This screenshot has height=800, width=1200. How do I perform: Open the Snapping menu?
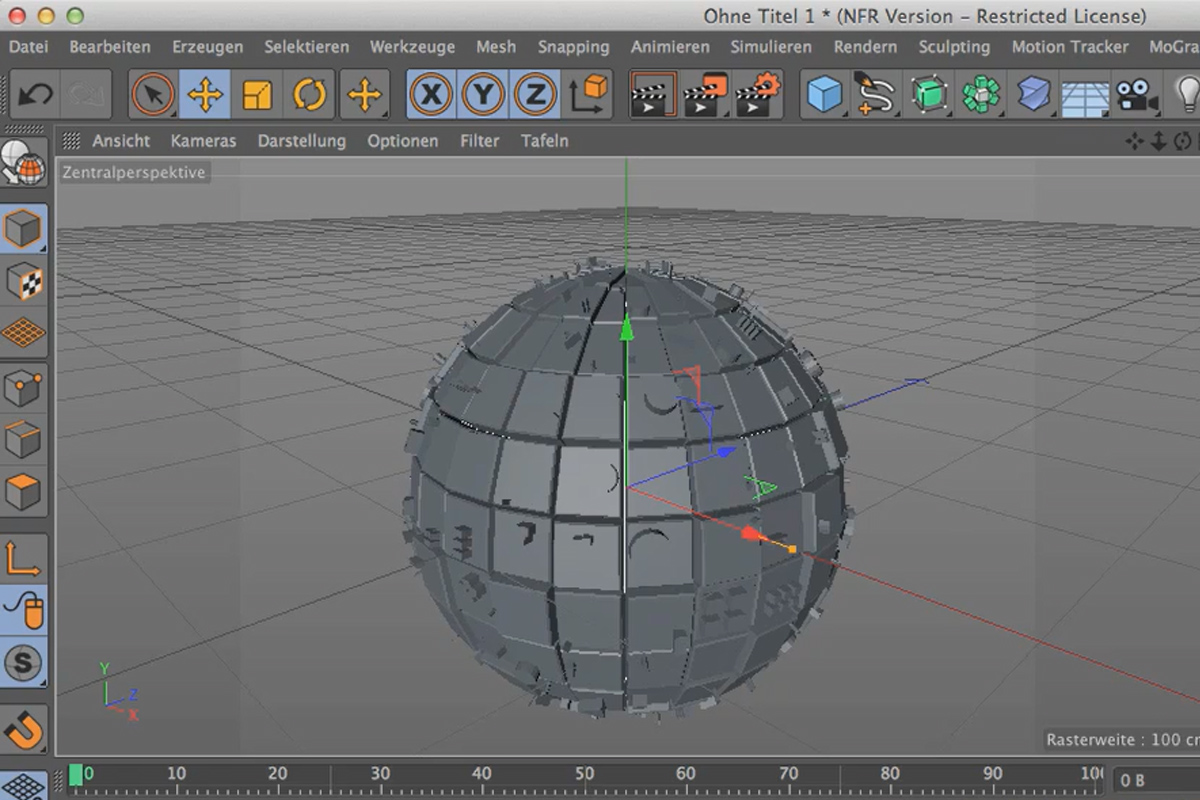pyautogui.click(x=573, y=47)
